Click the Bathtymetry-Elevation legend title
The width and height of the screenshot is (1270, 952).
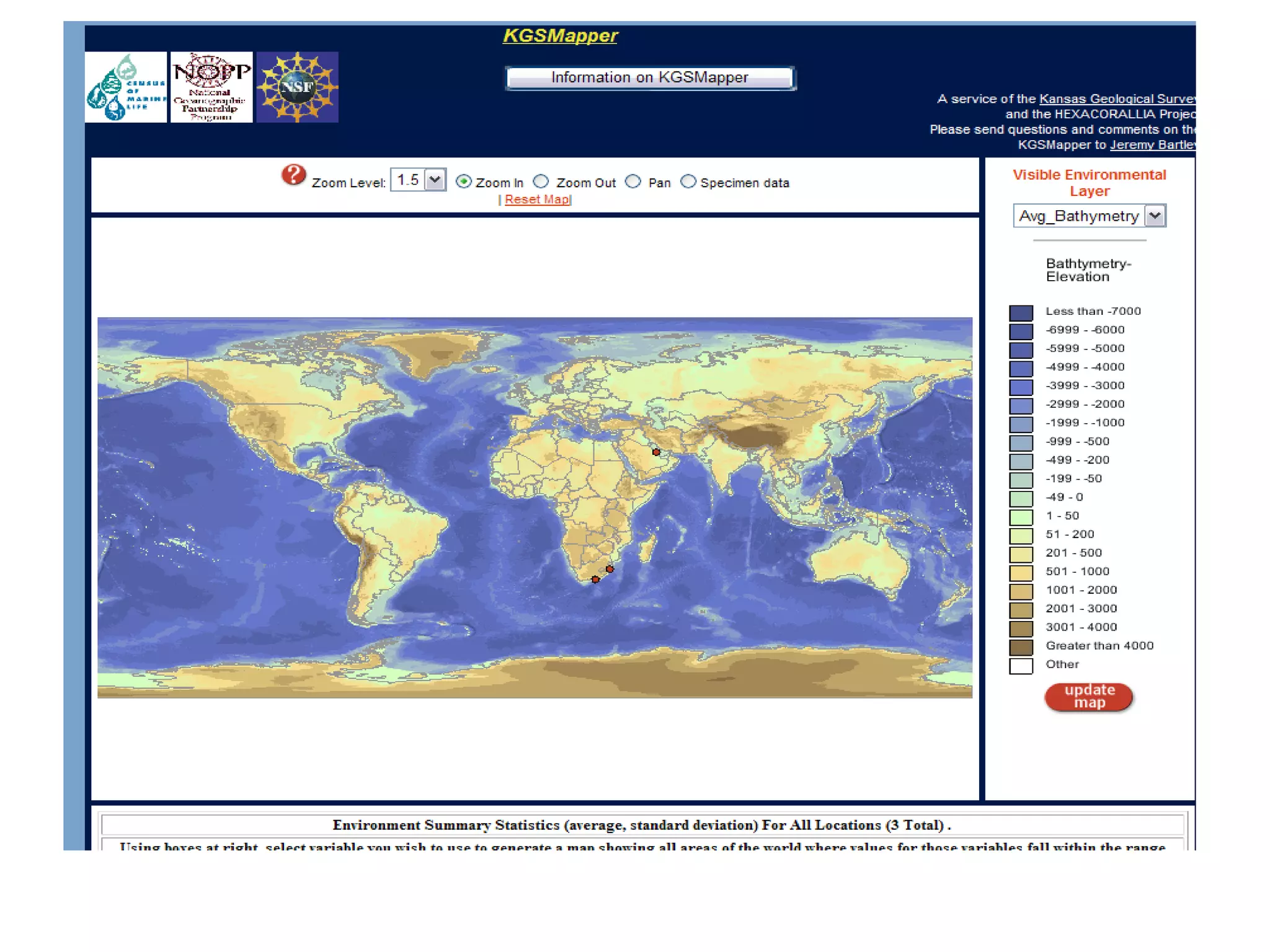click(x=1088, y=270)
